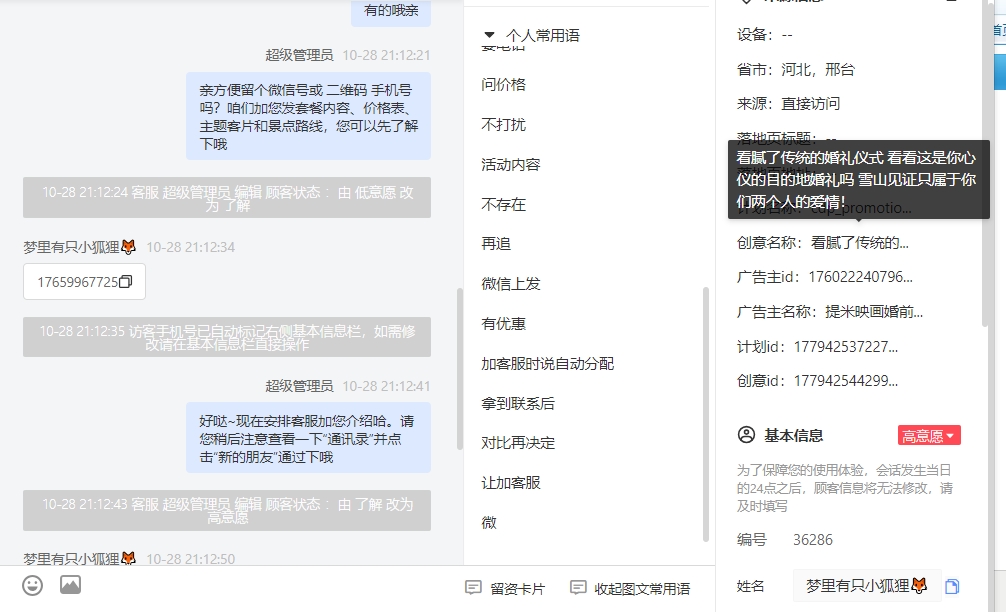Click the 设备 row text
1006x612 pixels.
(x=765, y=35)
